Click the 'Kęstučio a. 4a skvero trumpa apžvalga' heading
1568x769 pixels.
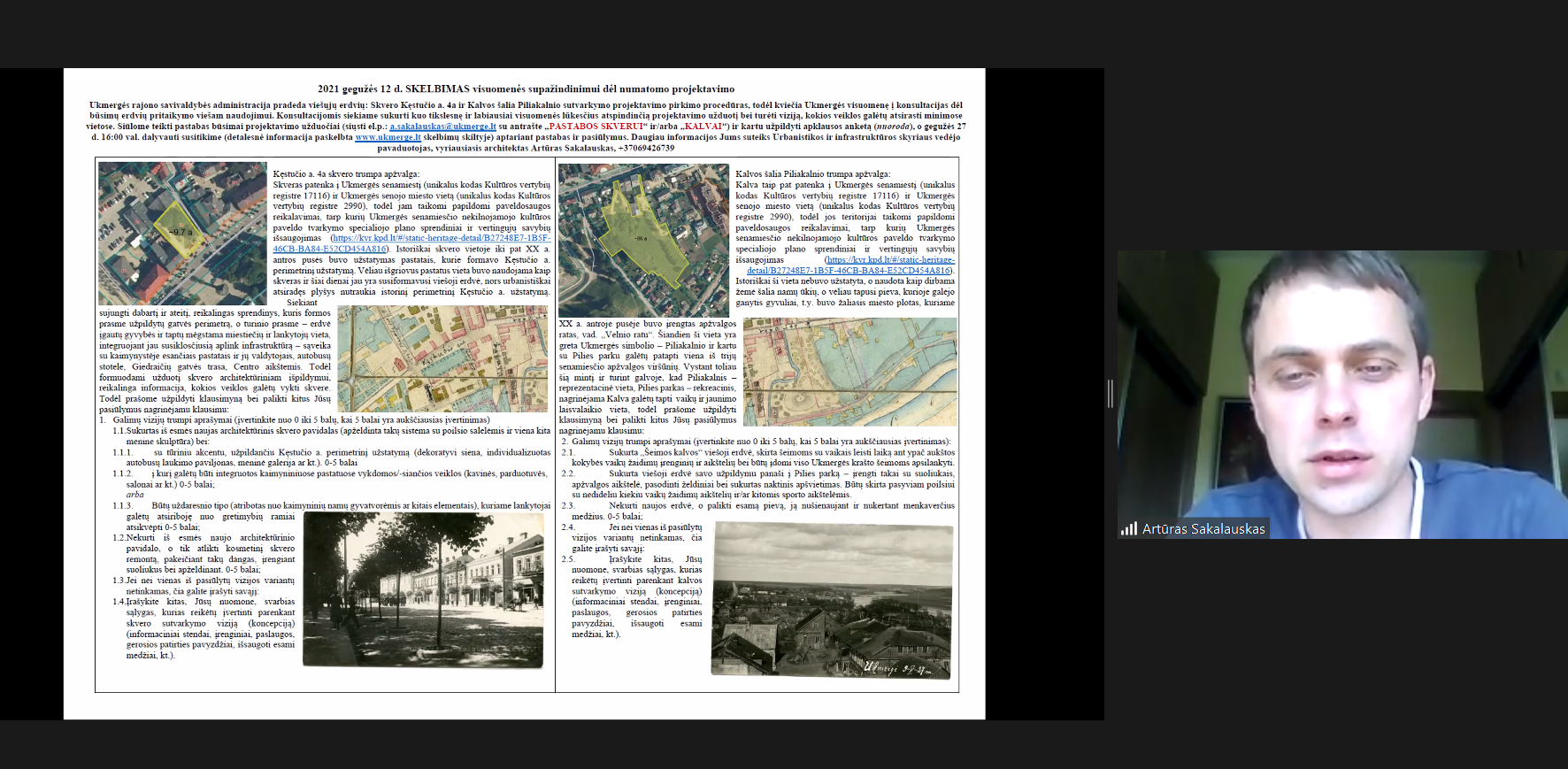(x=346, y=174)
